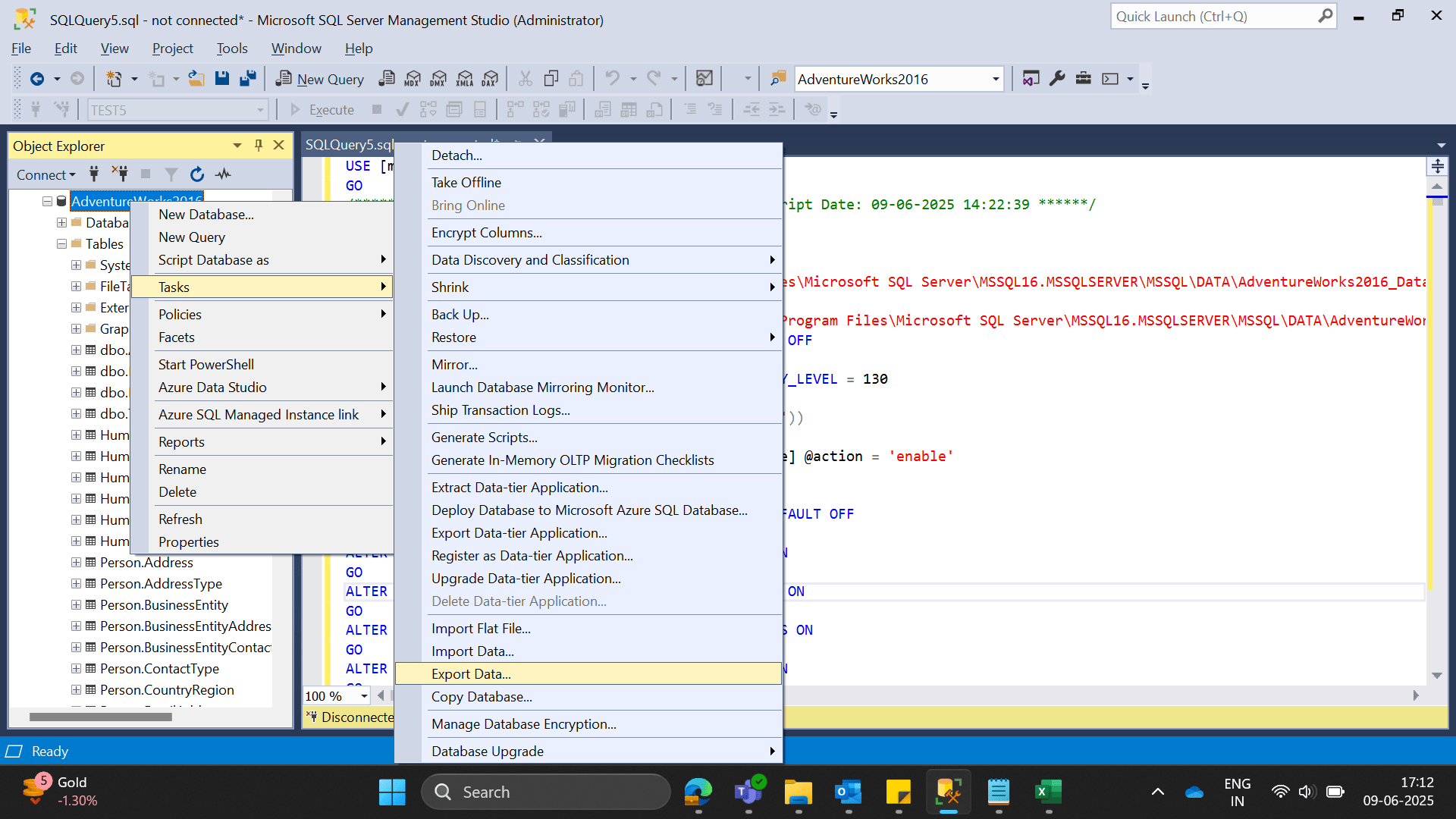1456x819 pixels.
Task: Open the Properties wrench icon in toolbar
Action: [x=1057, y=79]
